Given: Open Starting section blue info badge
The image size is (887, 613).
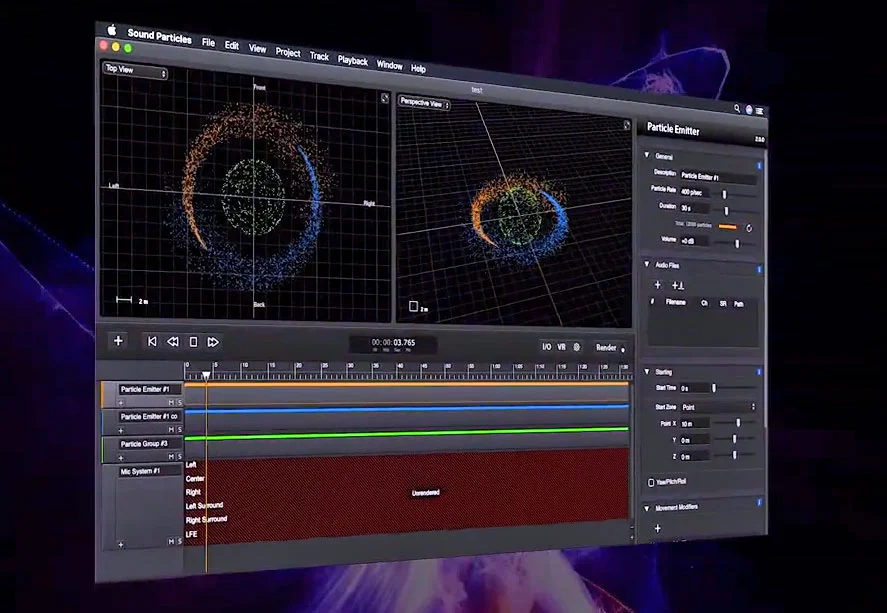Looking at the screenshot, I should click(759, 372).
